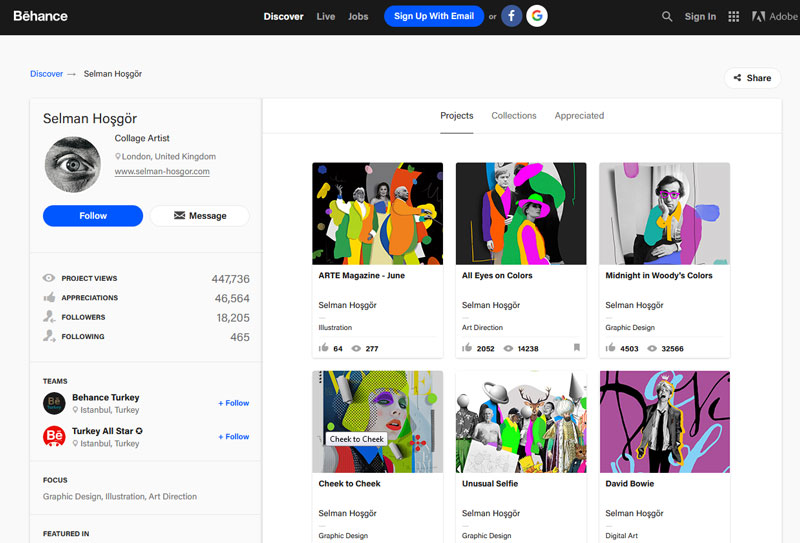Switch to the Collections tab

[x=514, y=116]
